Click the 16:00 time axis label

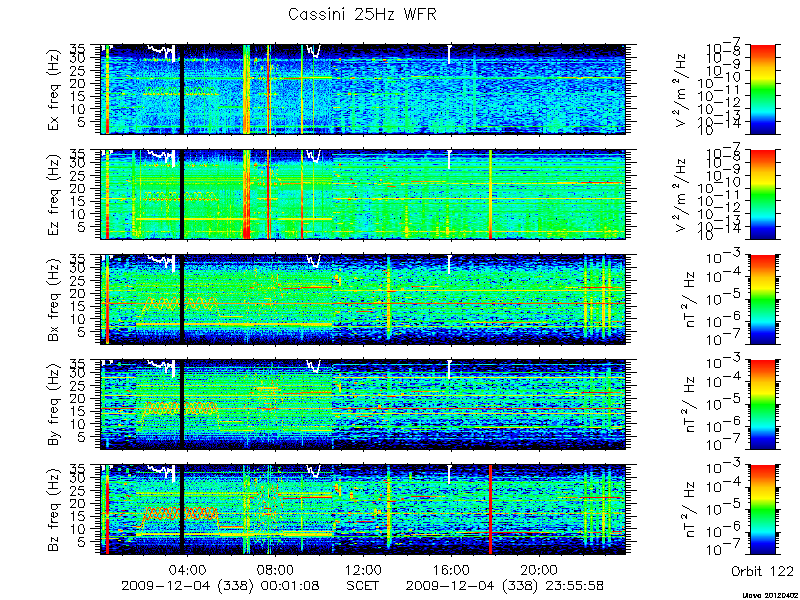450,569
